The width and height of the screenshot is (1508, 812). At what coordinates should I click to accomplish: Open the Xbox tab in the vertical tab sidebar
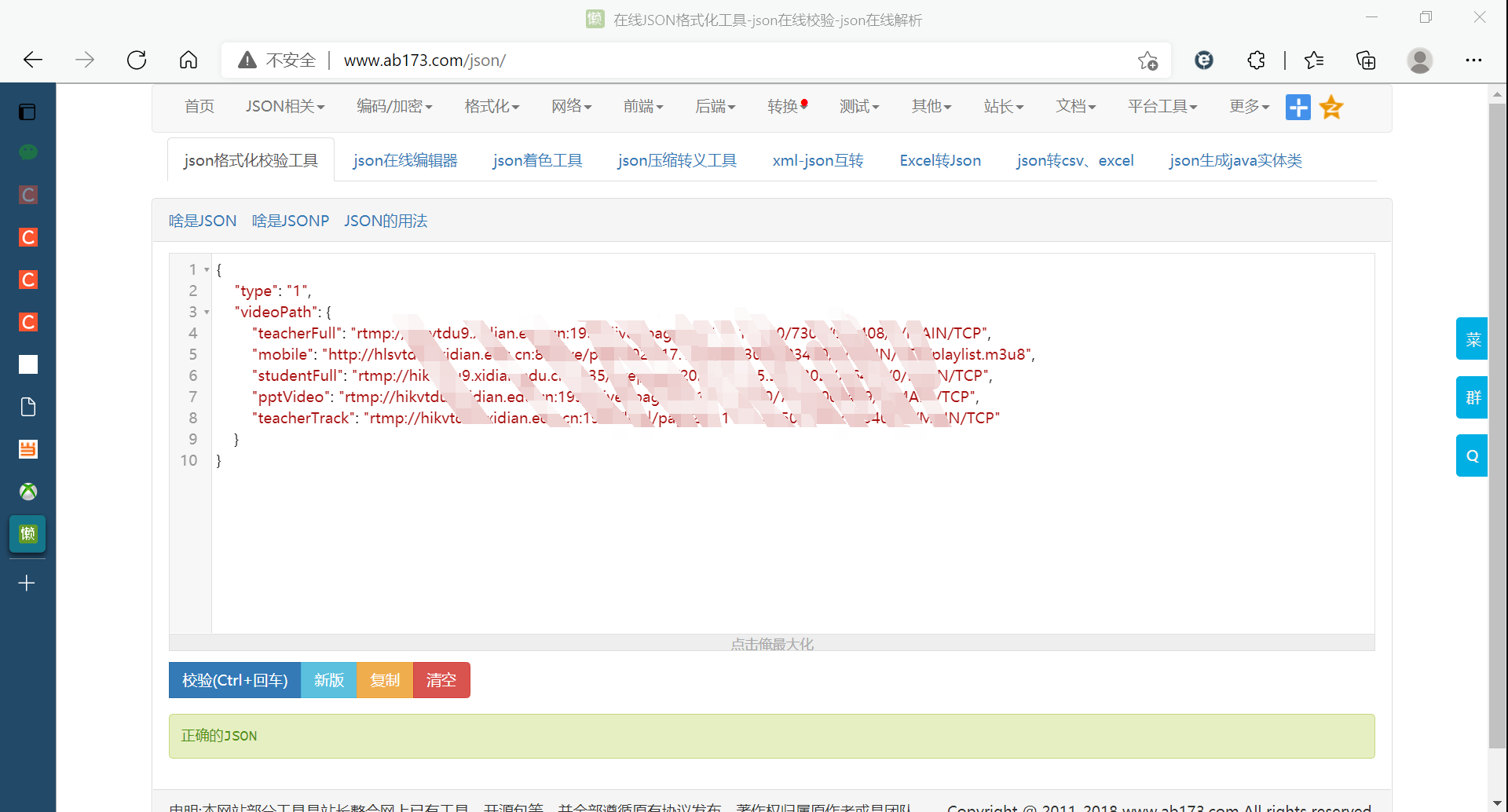point(27,492)
